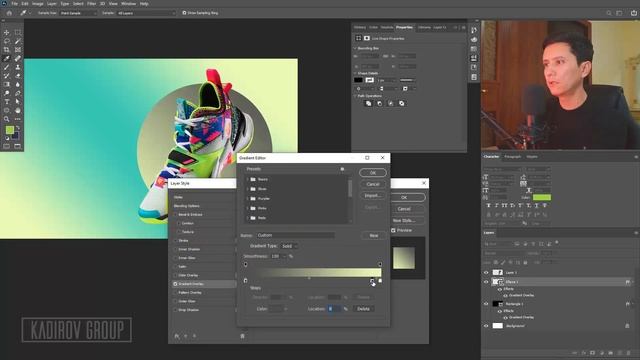Screen dimensions: 640x360
Task: Uncheck Gradient Overlay in Layer Style
Action: [x=176, y=284]
